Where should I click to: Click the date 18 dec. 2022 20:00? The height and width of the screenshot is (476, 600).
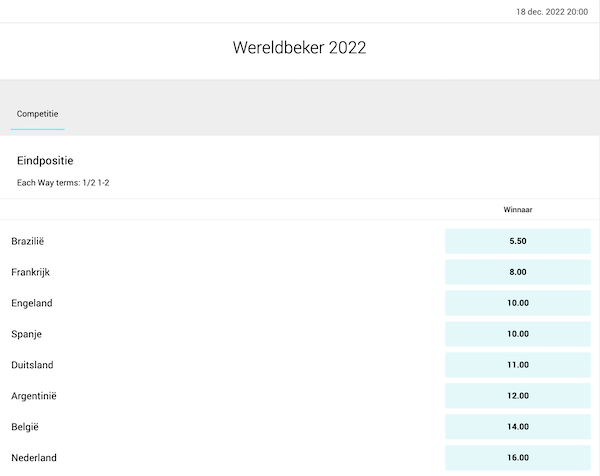552,12
